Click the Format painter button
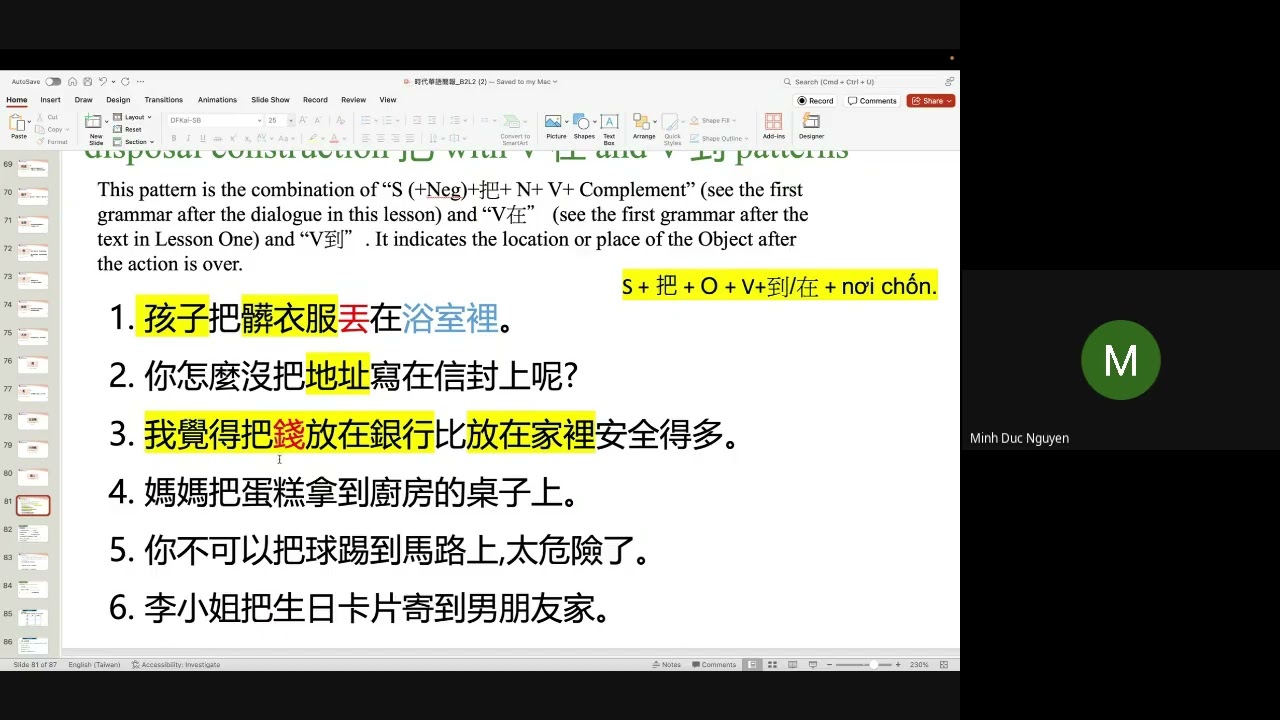This screenshot has height=720, width=1280. [x=51, y=141]
